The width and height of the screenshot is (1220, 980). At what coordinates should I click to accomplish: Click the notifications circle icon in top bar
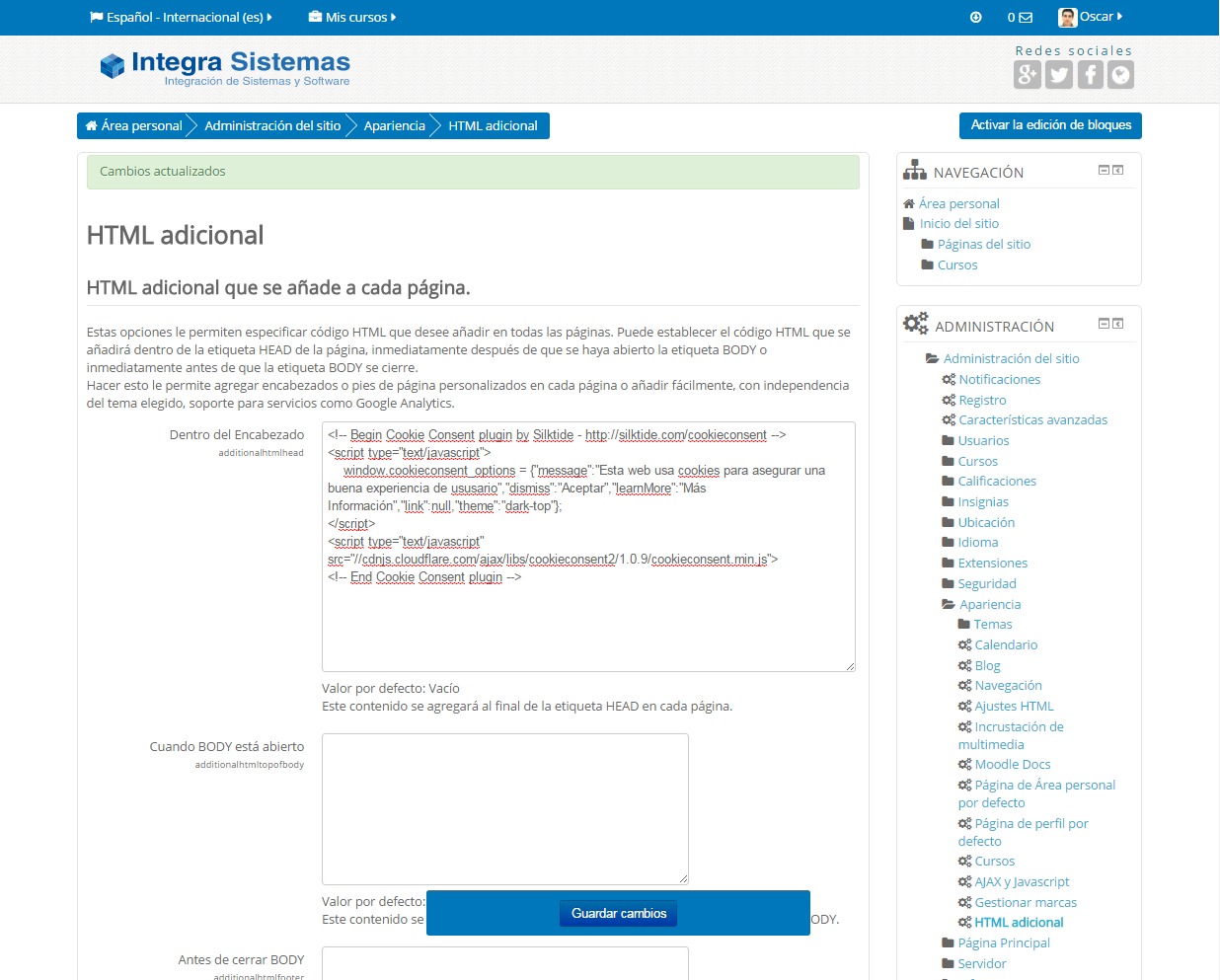coord(976,17)
